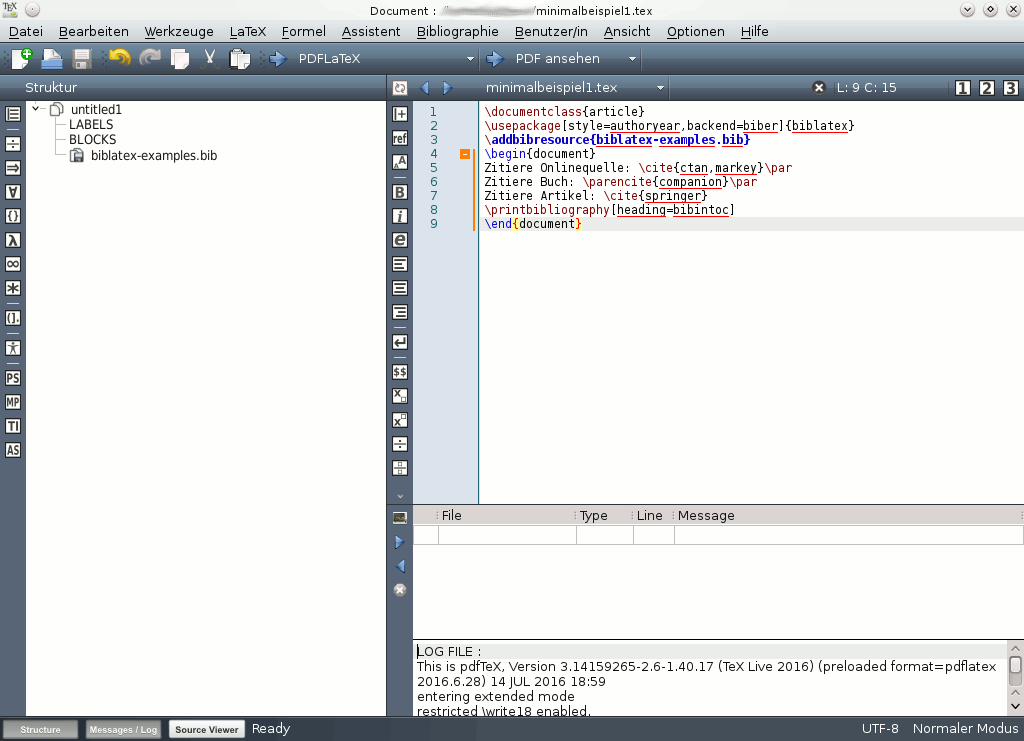Click the Cut scissors icon
The width and height of the screenshot is (1024, 741).
[x=210, y=59]
